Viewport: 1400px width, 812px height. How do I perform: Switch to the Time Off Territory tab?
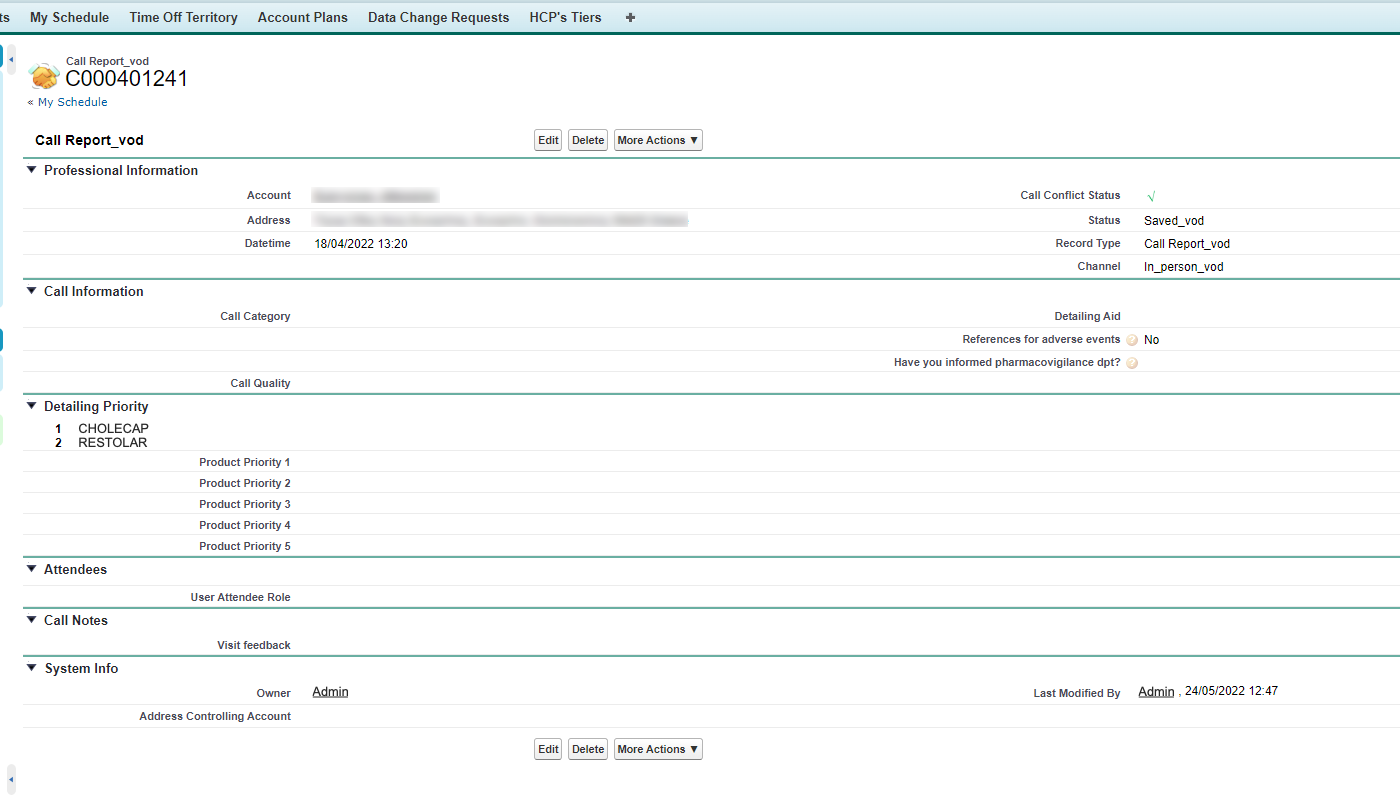tap(183, 17)
